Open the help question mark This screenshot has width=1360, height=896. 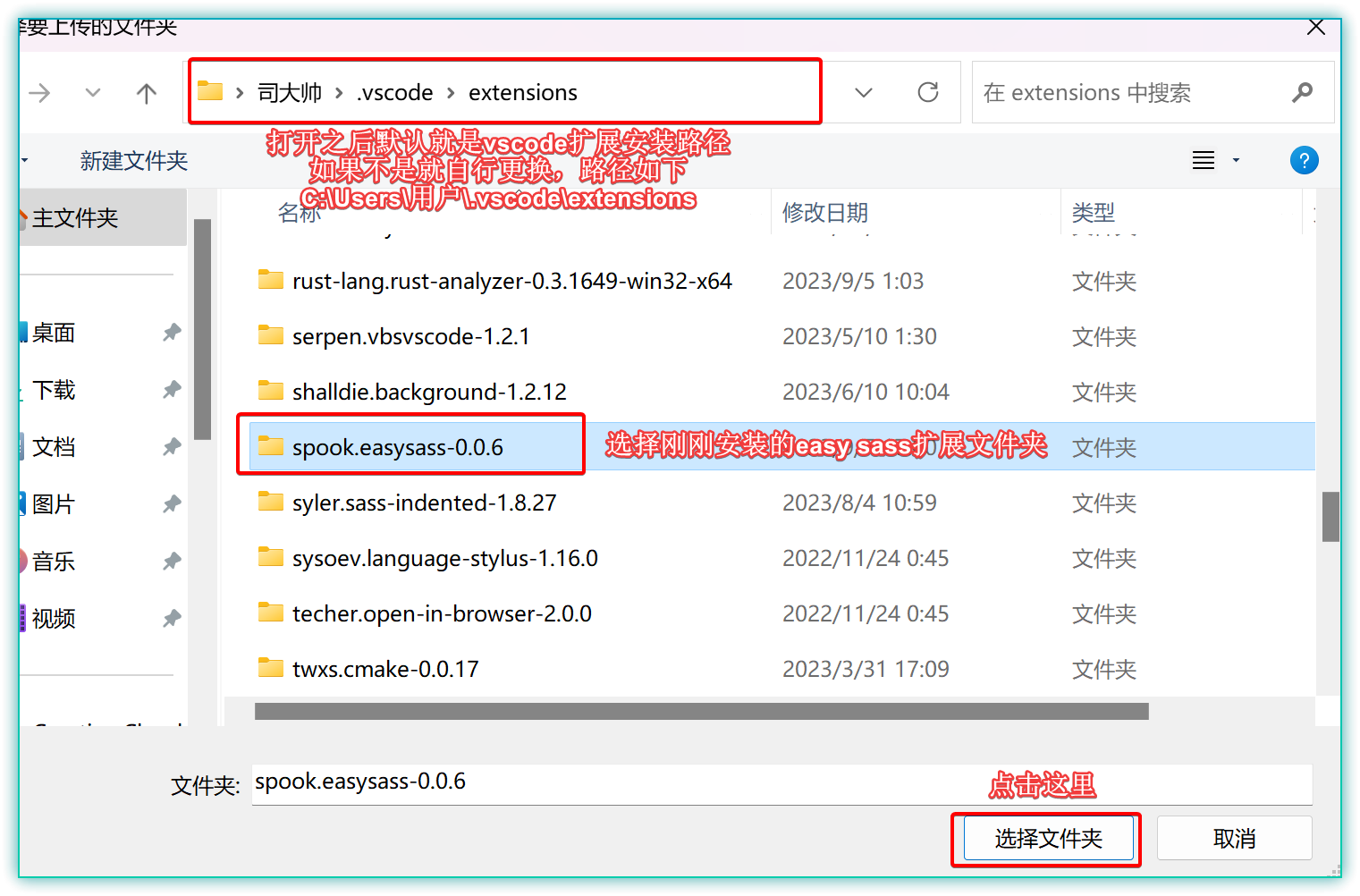[1305, 160]
